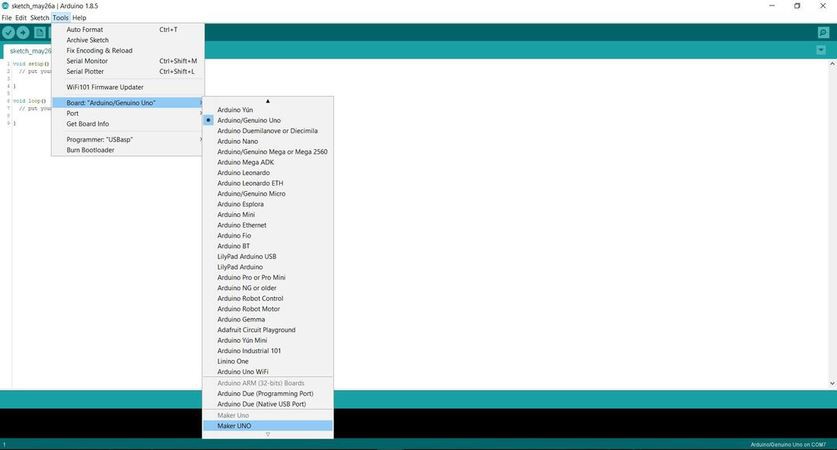Viewport: 837px width, 450px height.
Task: Open the Serial Monitor magnifier icon
Action: (823, 33)
